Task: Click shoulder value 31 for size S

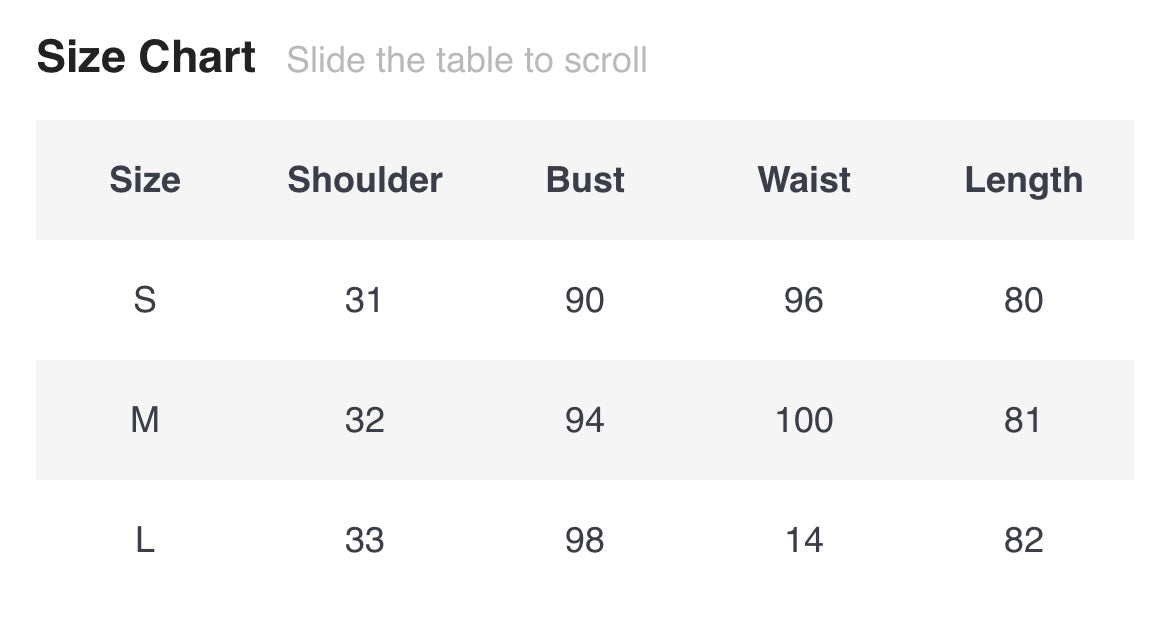Action: coord(364,300)
